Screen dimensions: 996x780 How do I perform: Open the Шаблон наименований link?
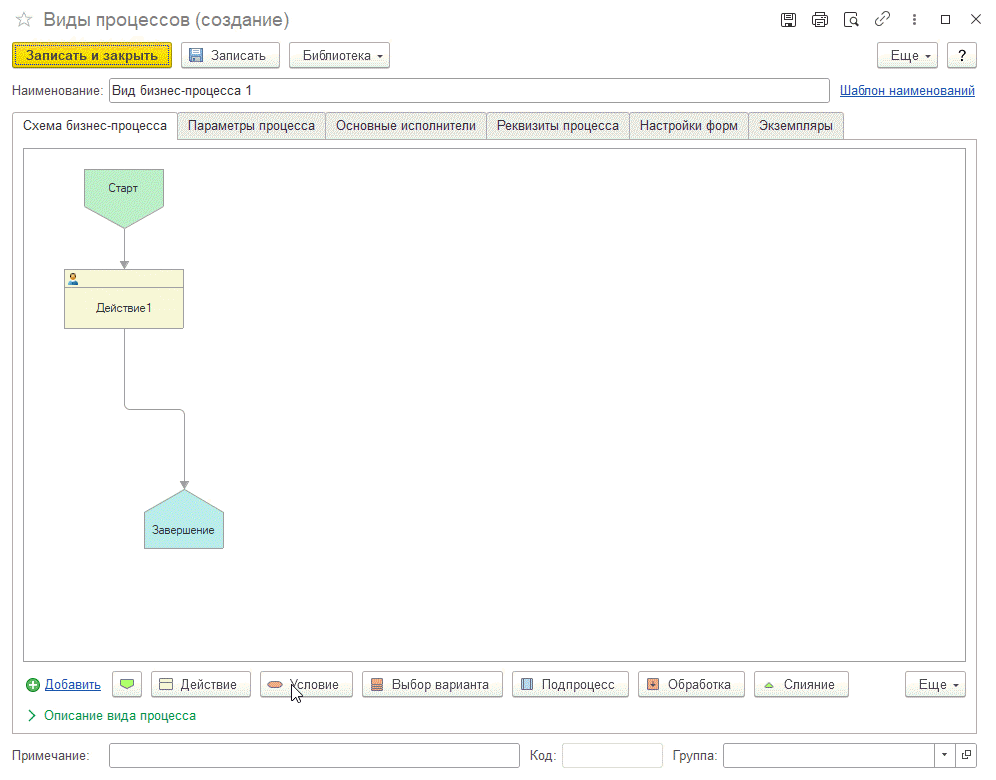click(x=907, y=91)
